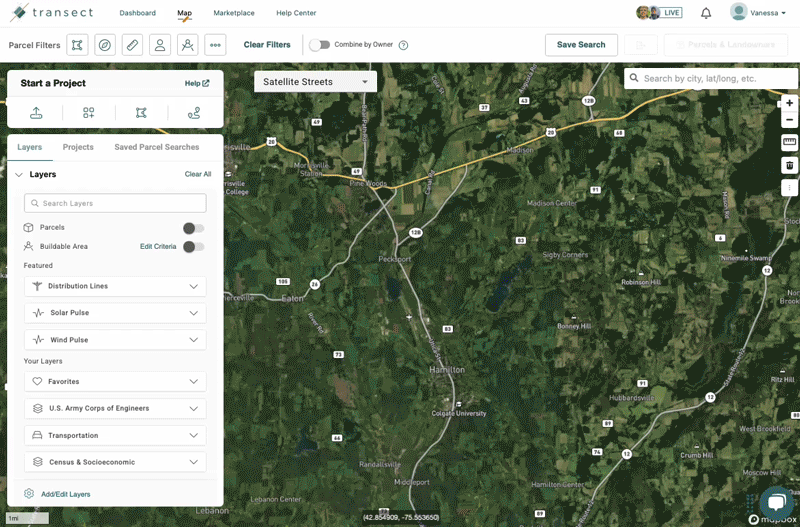This screenshot has height=527, width=800.
Task: Click the polygon parcel filter icon
Action: (78, 45)
